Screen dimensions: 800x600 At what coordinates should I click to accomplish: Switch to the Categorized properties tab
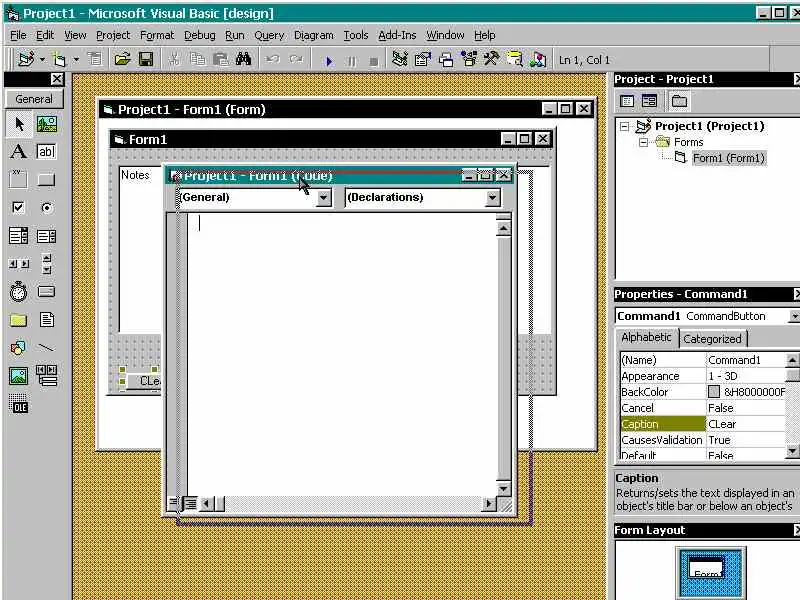[x=712, y=339]
